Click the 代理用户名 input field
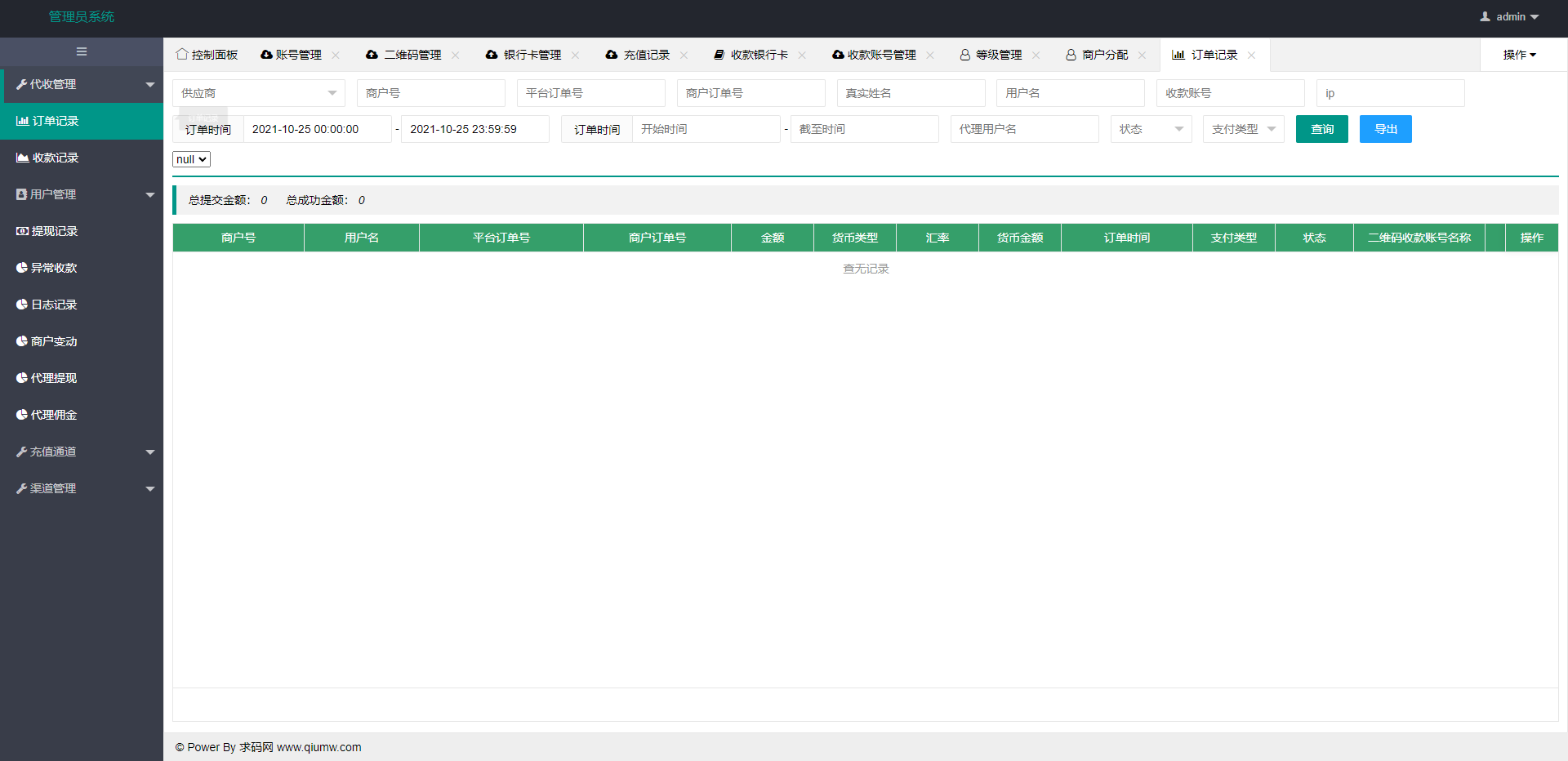1568x761 pixels. [1025, 129]
